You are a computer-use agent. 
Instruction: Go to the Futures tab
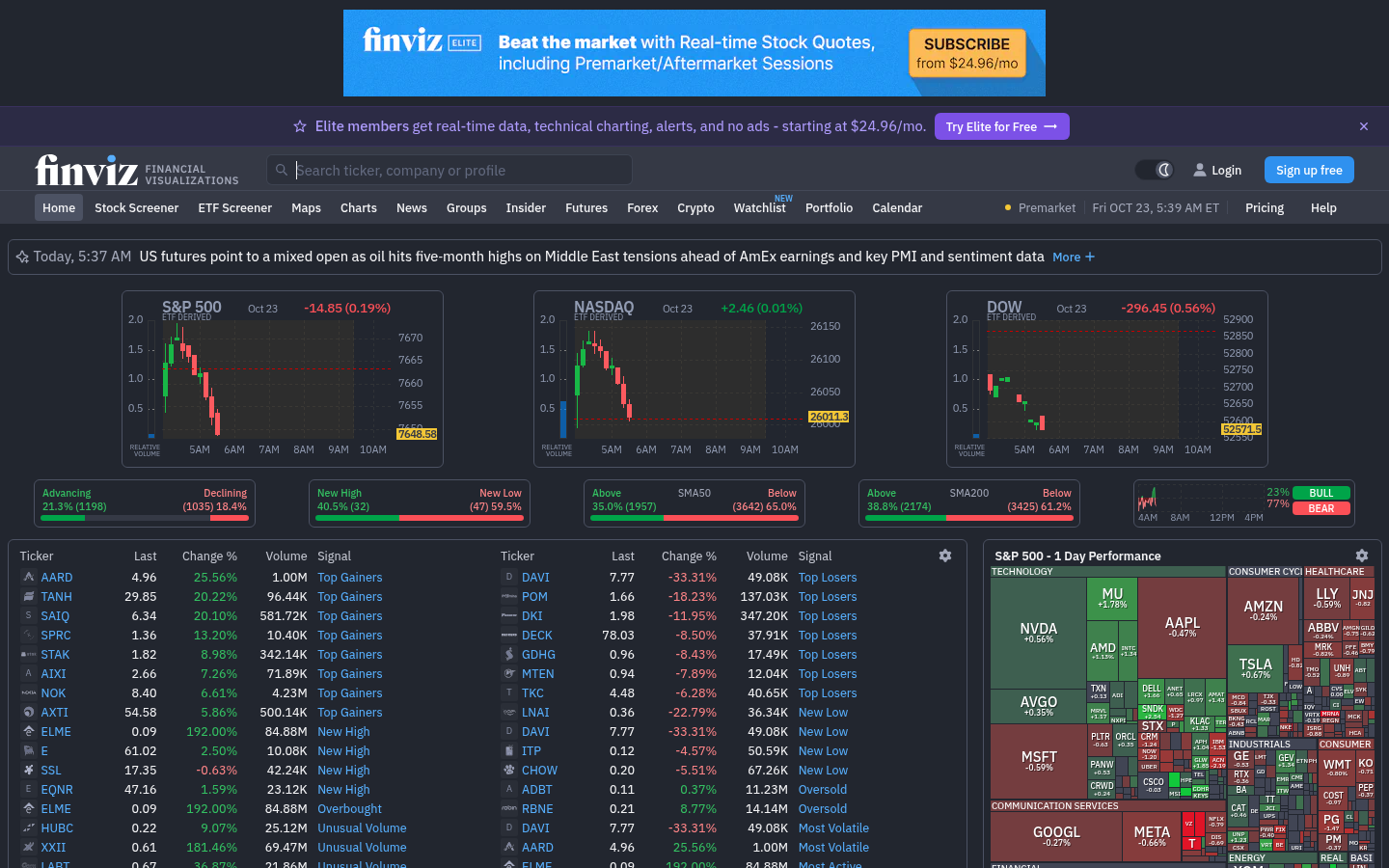(x=586, y=207)
